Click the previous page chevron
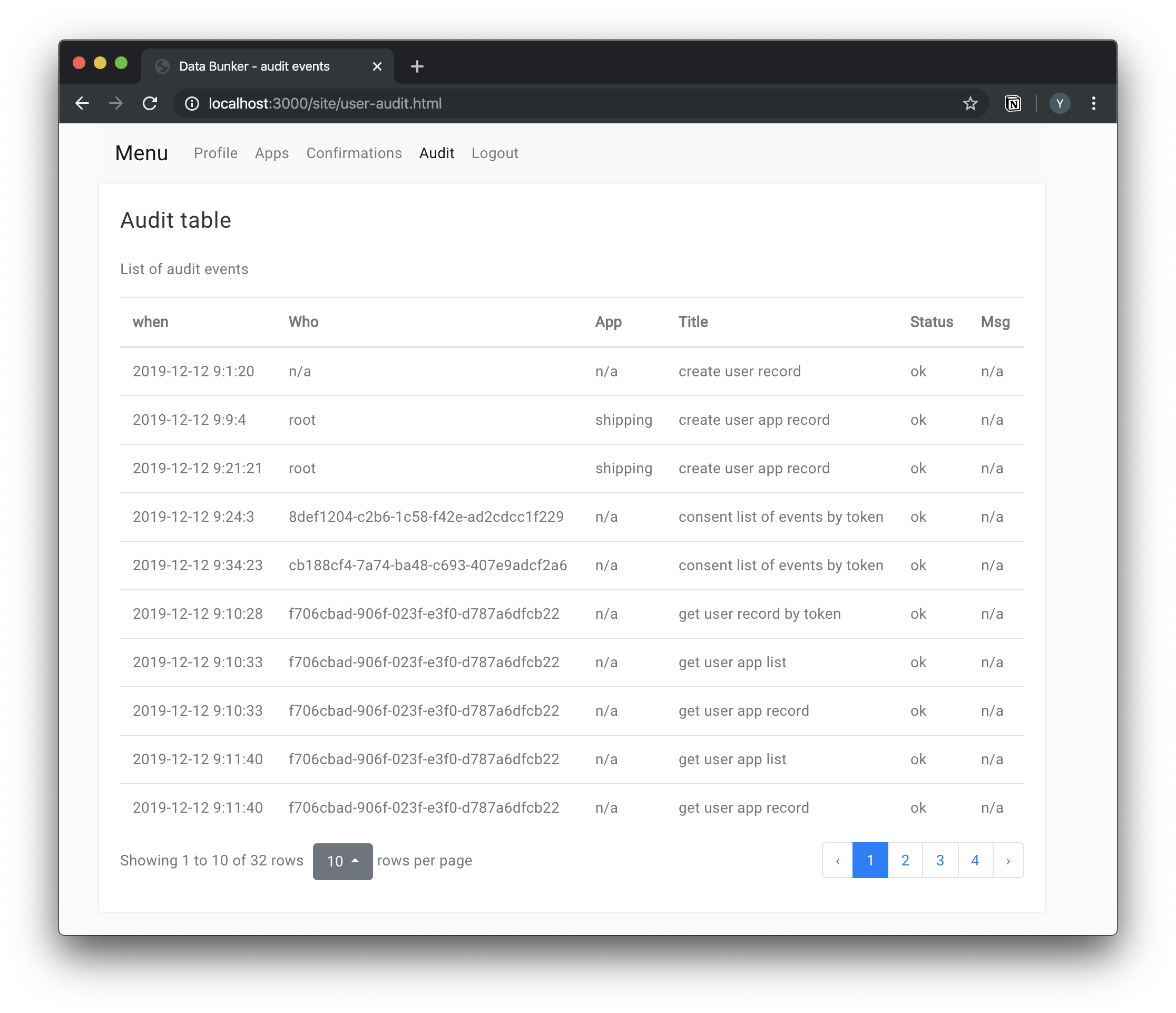 point(838,860)
